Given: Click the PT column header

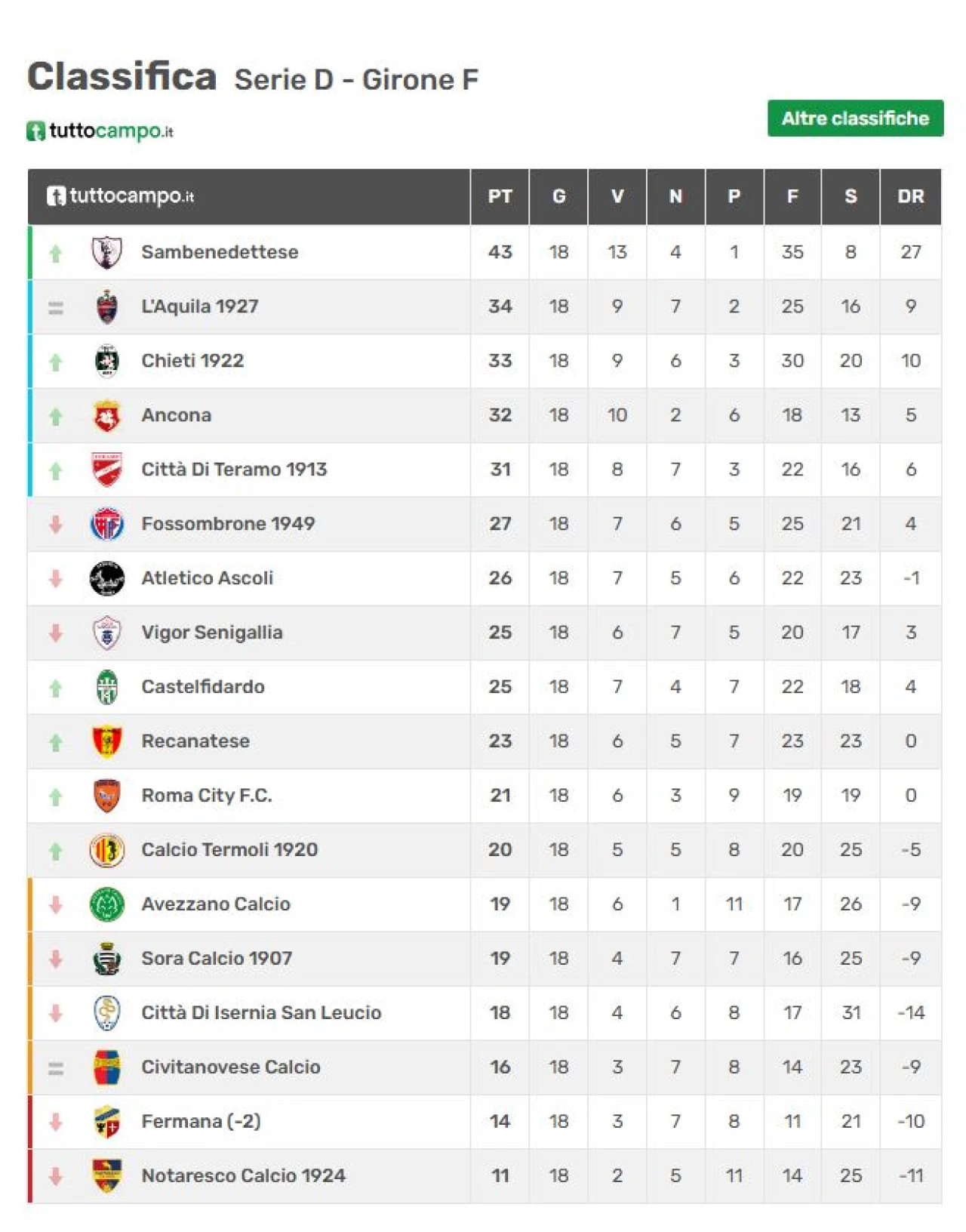Looking at the screenshot, I should click(500, 196).
